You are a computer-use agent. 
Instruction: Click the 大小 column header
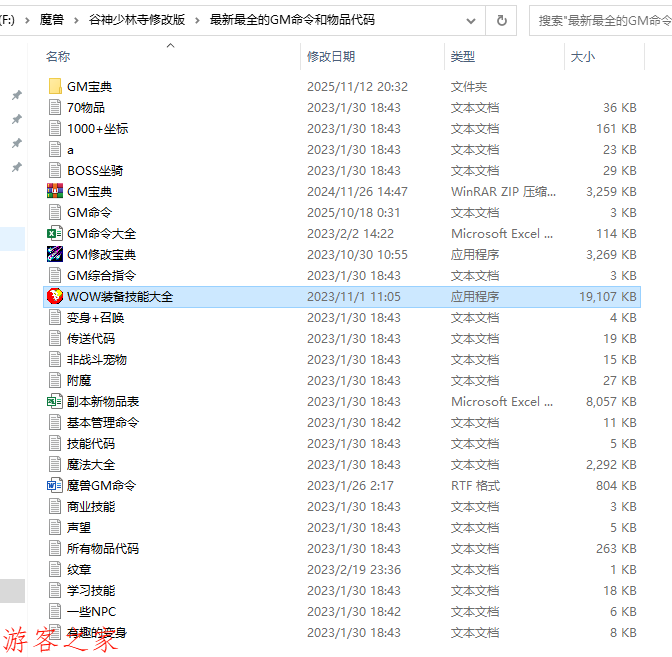pos(582,57)
